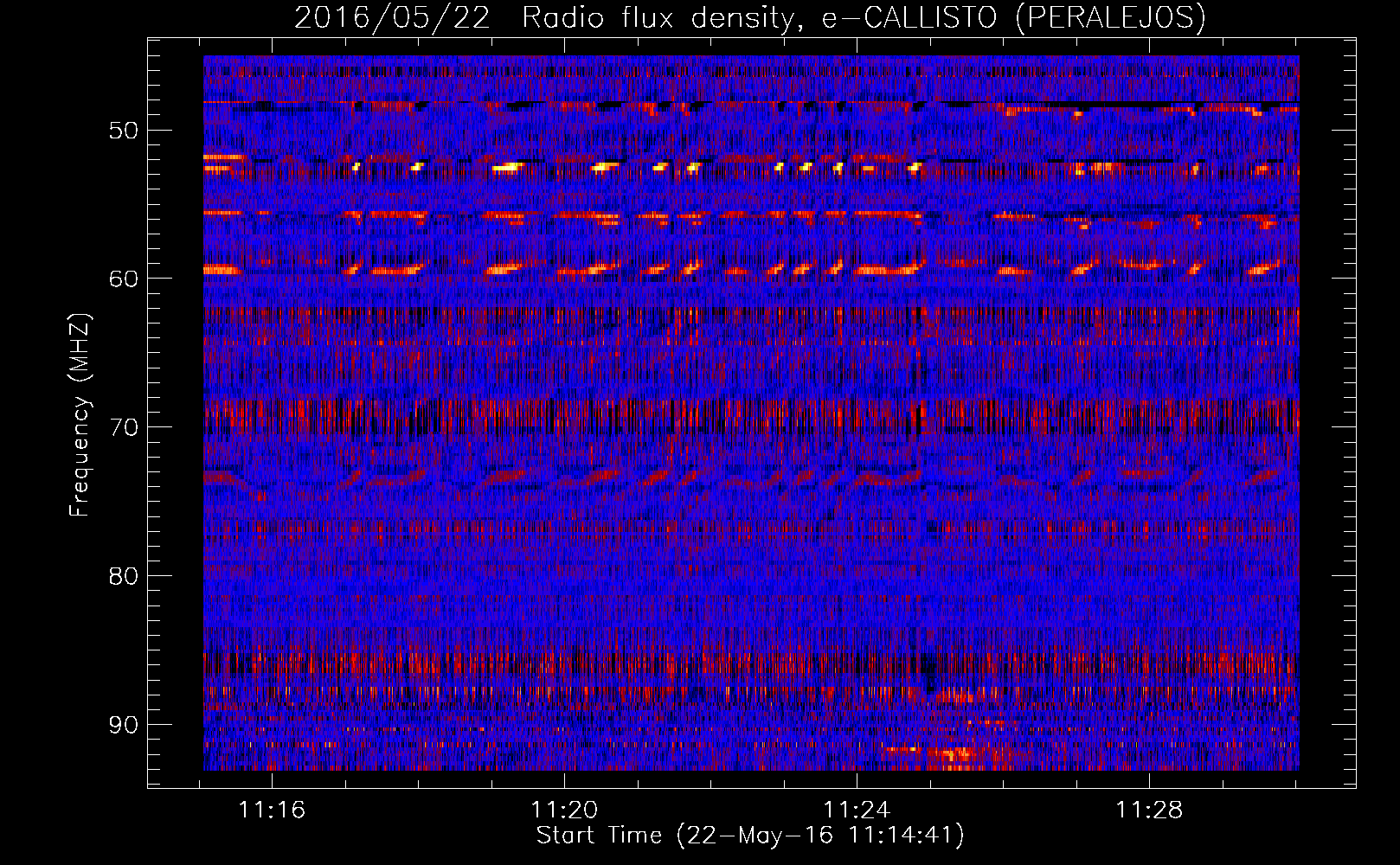Click the 50 frequency tick label
This screenshot has height=865, width=1400.
(x=124, y=131)
